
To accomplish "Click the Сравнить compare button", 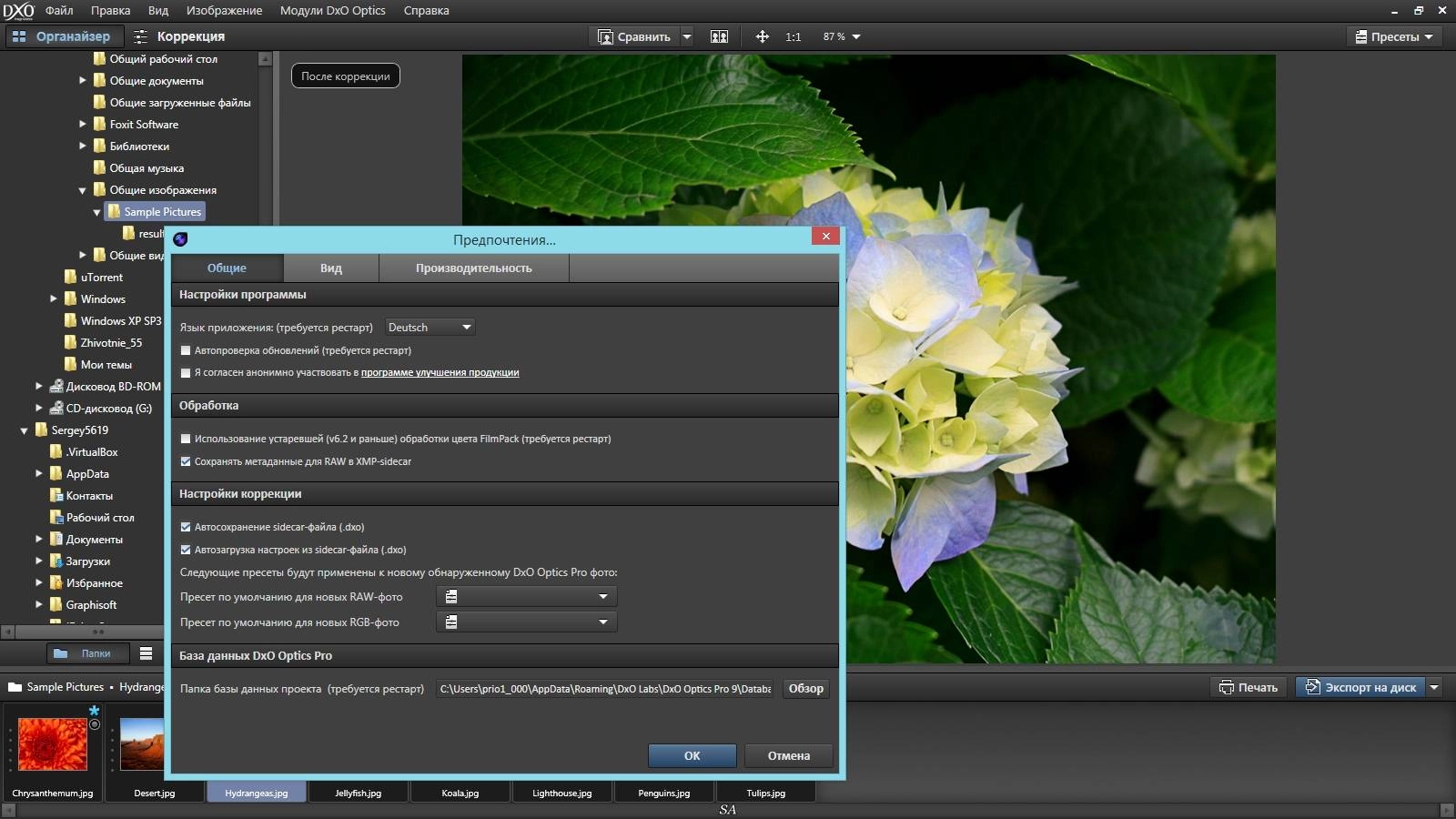I will (x=634, y=36).
